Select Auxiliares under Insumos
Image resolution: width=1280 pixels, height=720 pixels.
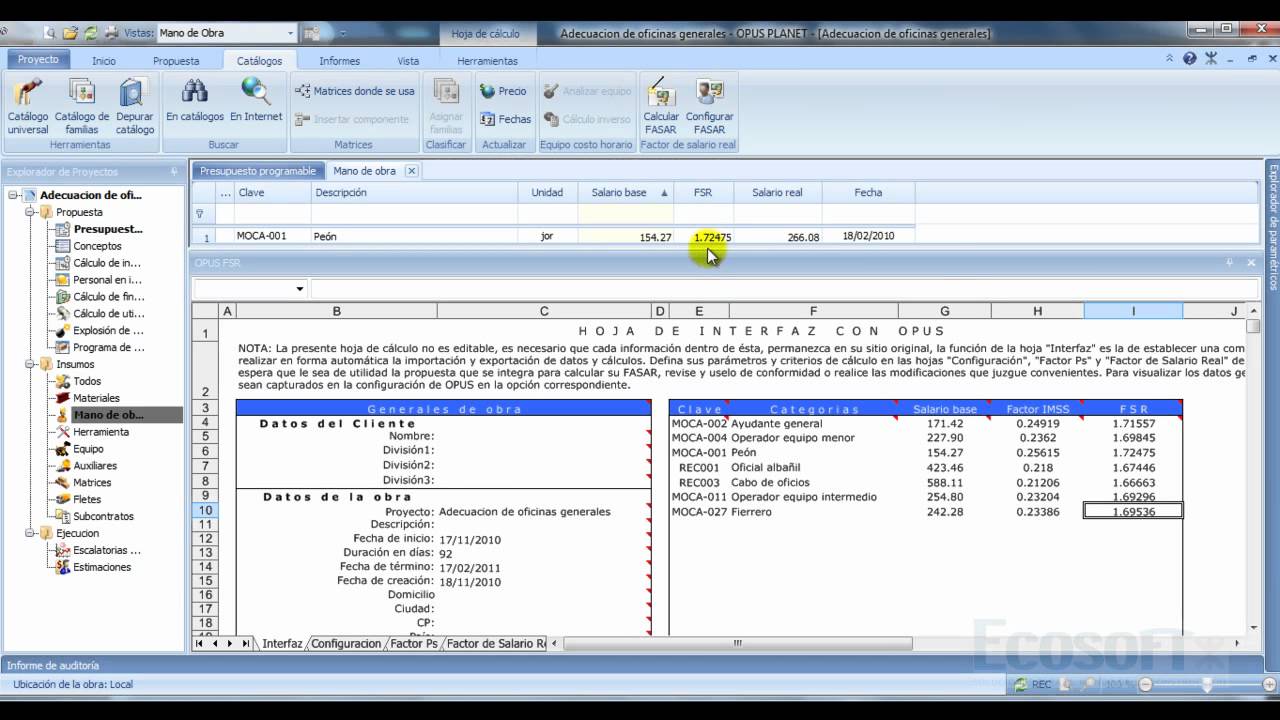(x=95, y=466)
